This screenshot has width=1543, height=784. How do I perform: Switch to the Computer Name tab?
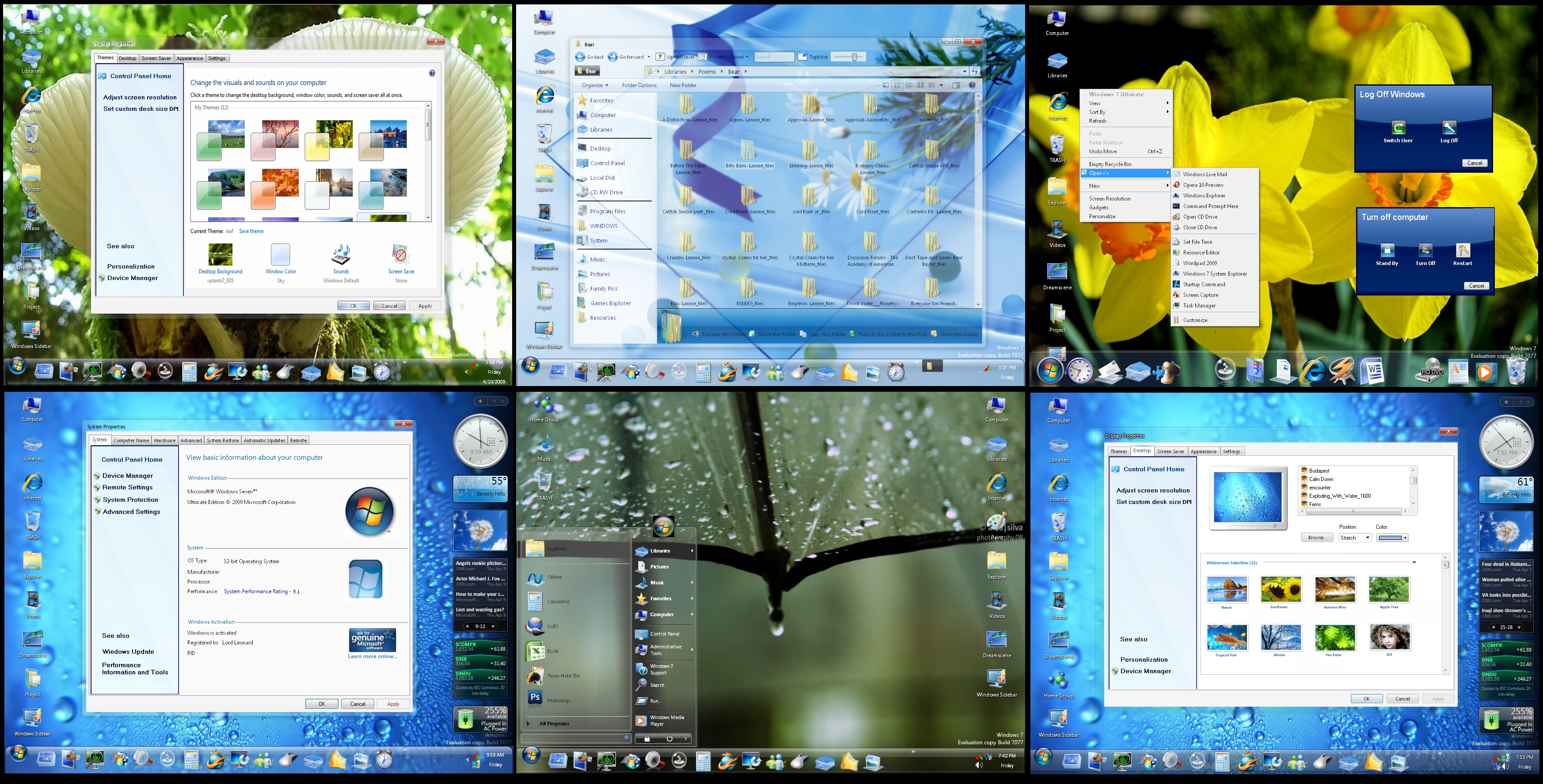click(x=131, y=440)
